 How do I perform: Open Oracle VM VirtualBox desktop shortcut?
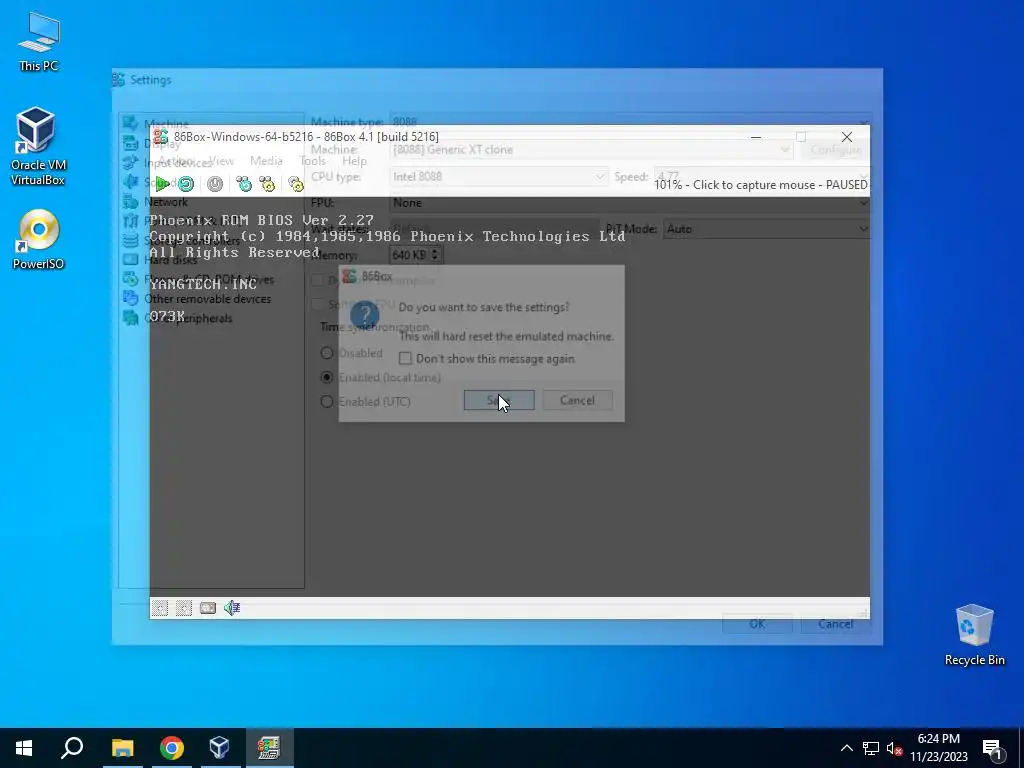pos(38,146)
